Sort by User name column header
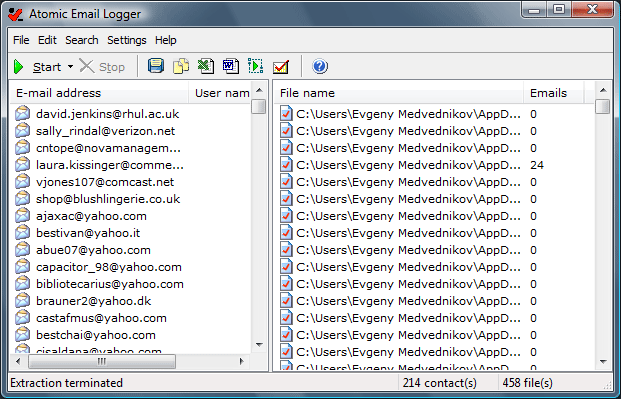Image resolution: width=621 pixels, height=399 pixels. point(220,93)
